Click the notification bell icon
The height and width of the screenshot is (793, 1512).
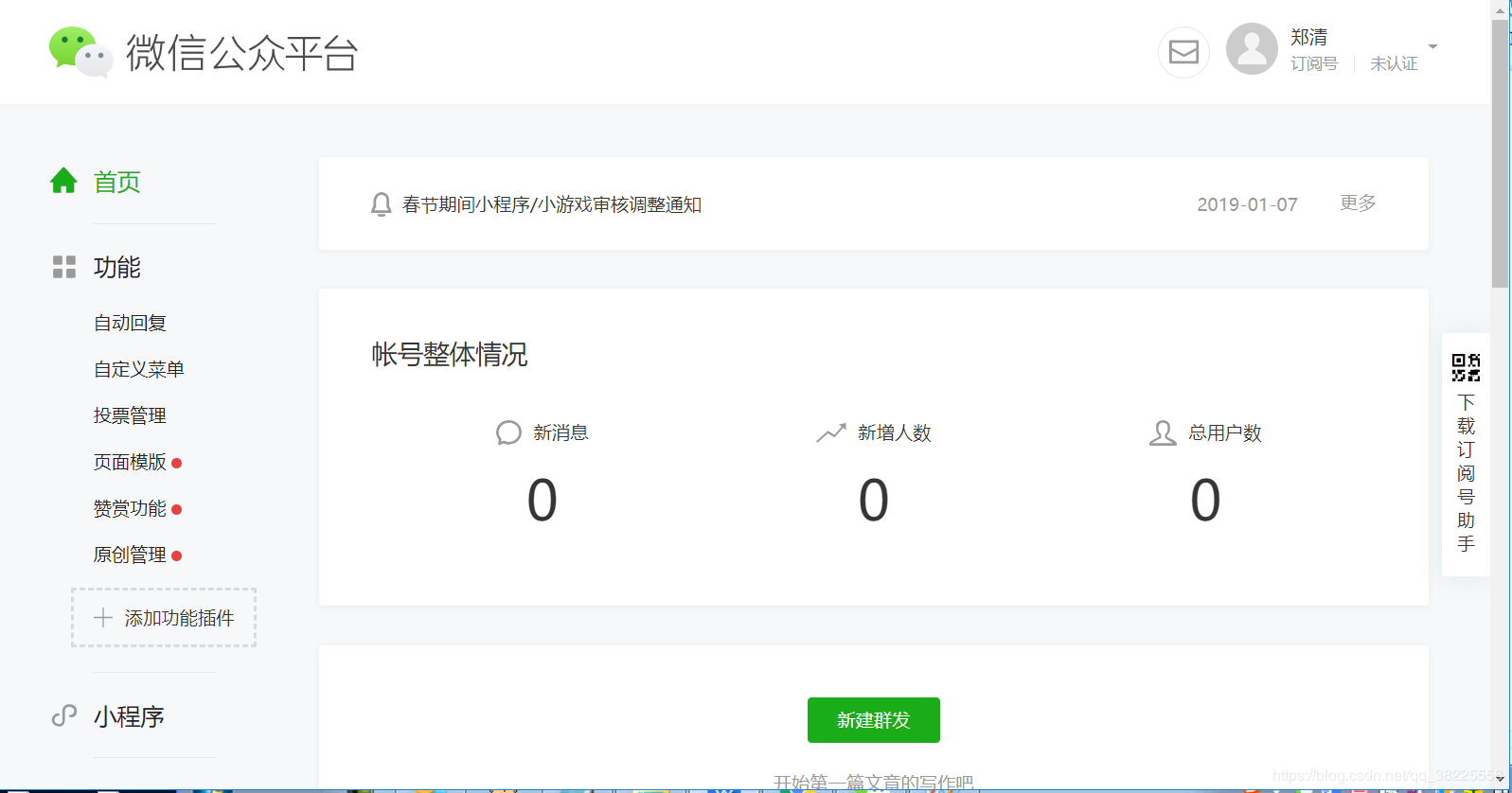click(x=381, y=204)
